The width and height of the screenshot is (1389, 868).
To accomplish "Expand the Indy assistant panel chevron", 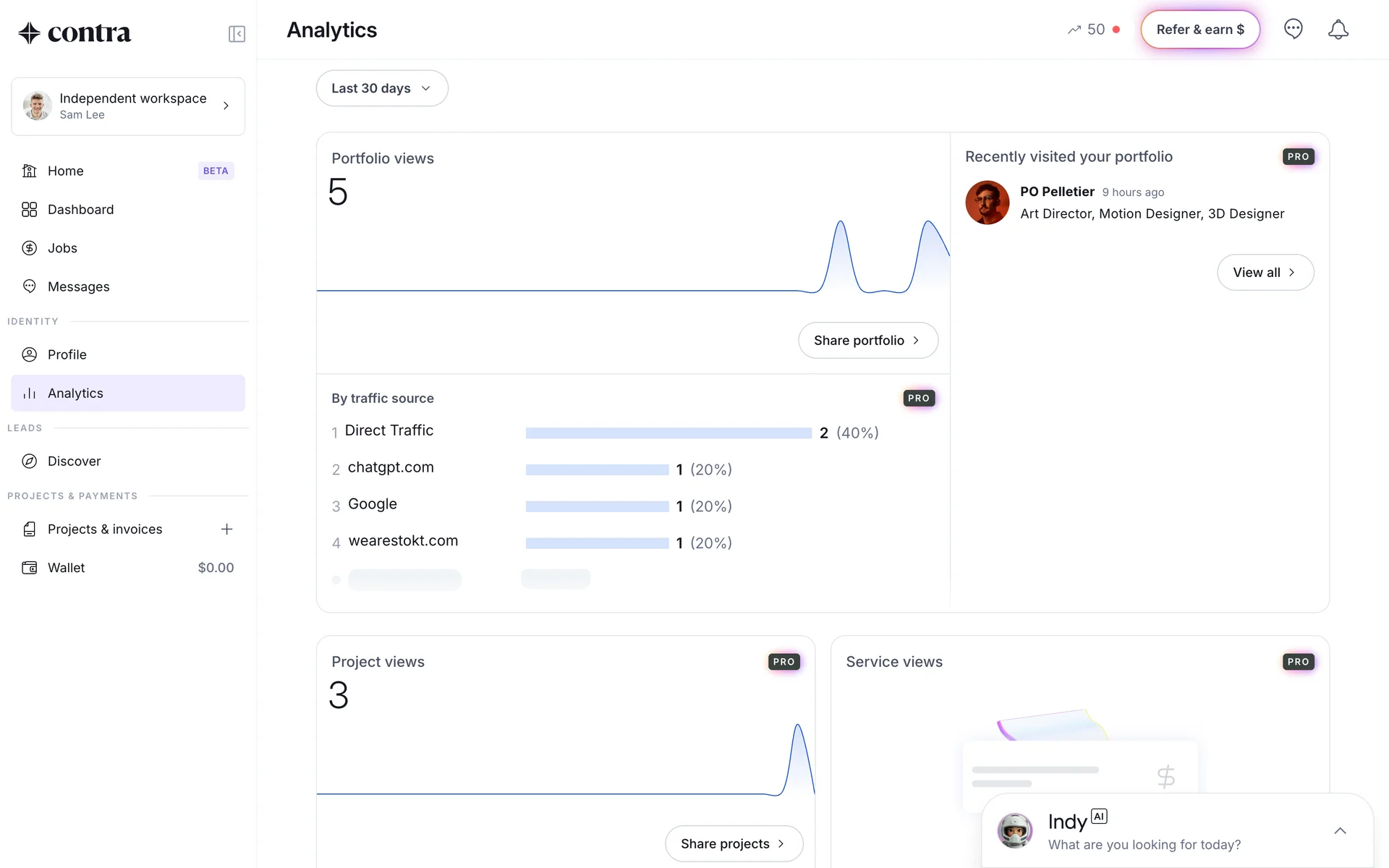I will click(x=1340, y=830).
